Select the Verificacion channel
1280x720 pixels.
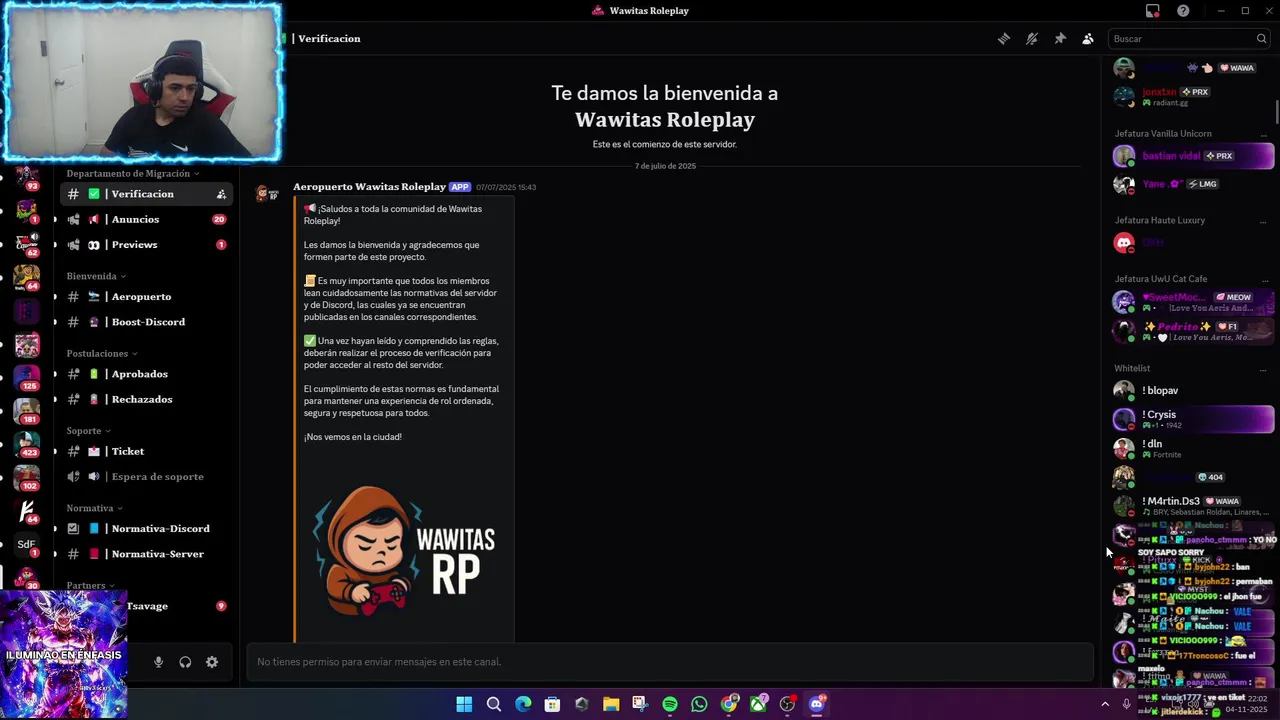click(x=148, y=194)
